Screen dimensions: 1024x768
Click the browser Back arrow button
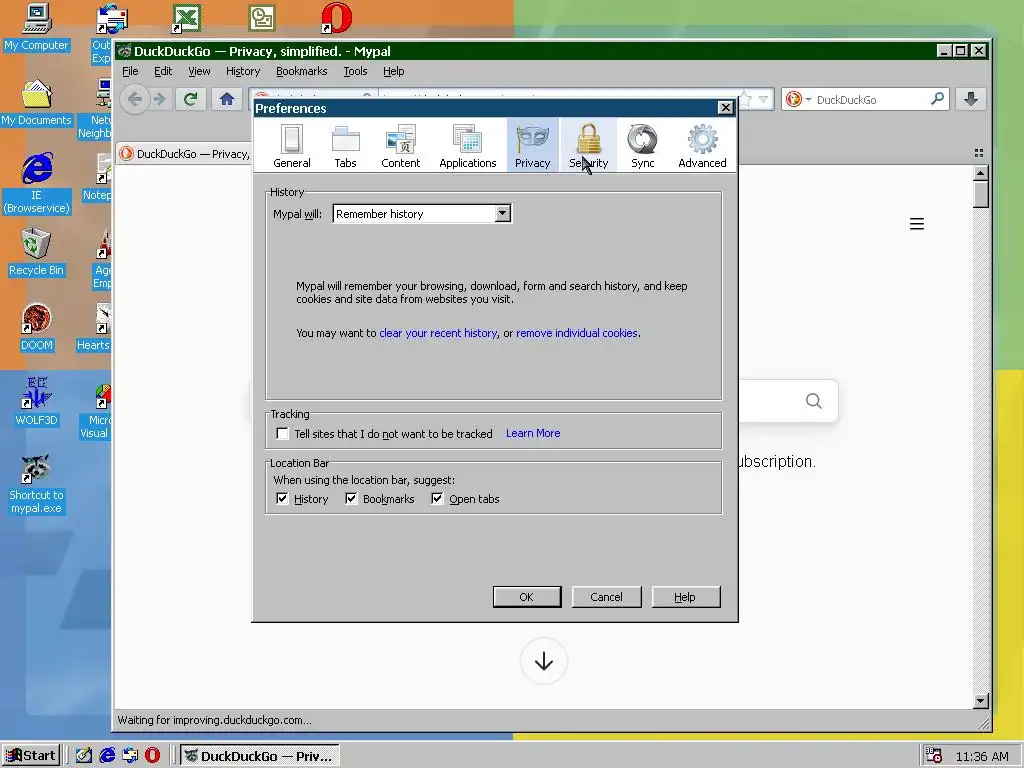[x=135, y=99]
